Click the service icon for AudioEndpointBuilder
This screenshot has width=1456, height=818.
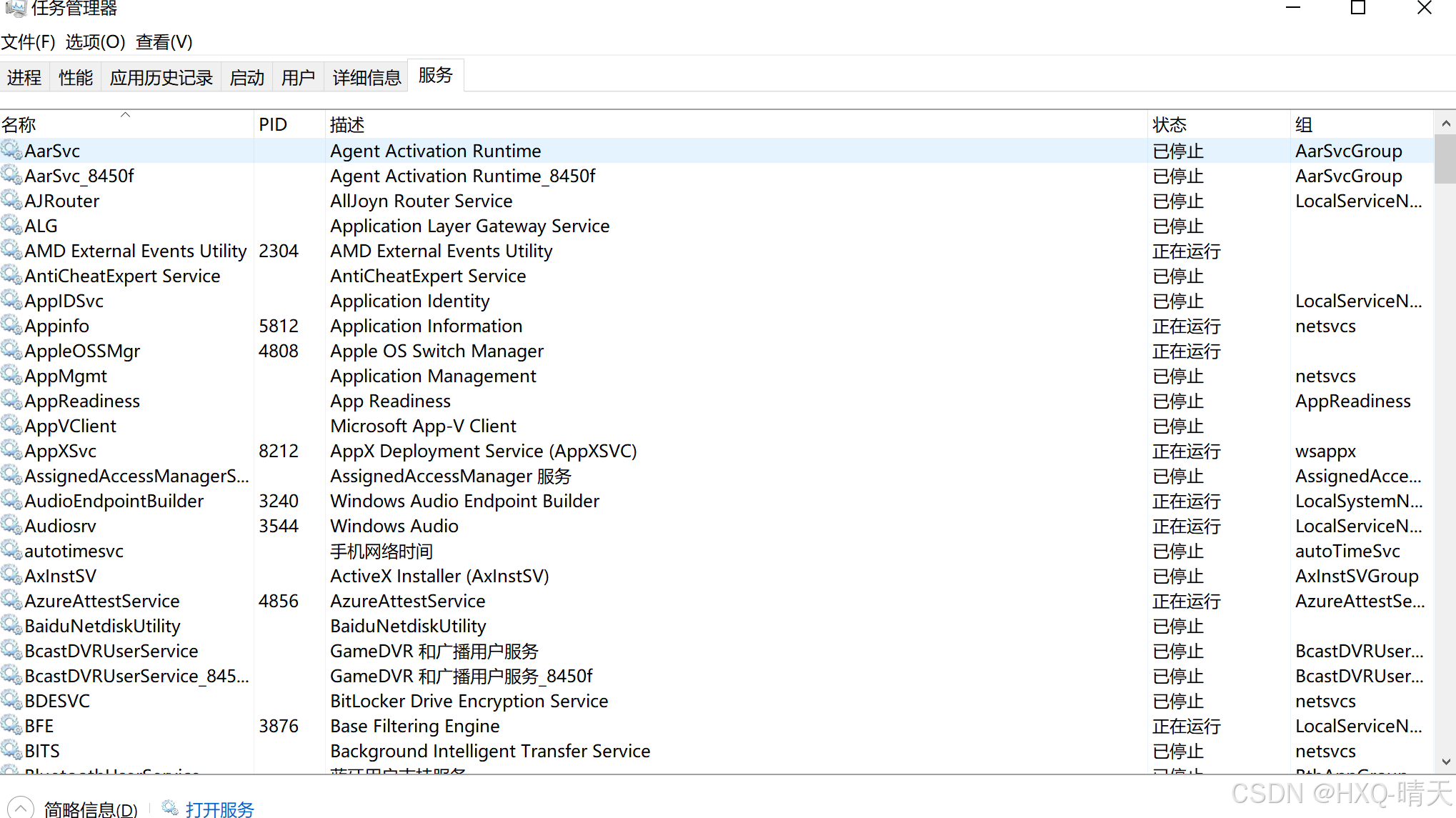tap(11, 500)
